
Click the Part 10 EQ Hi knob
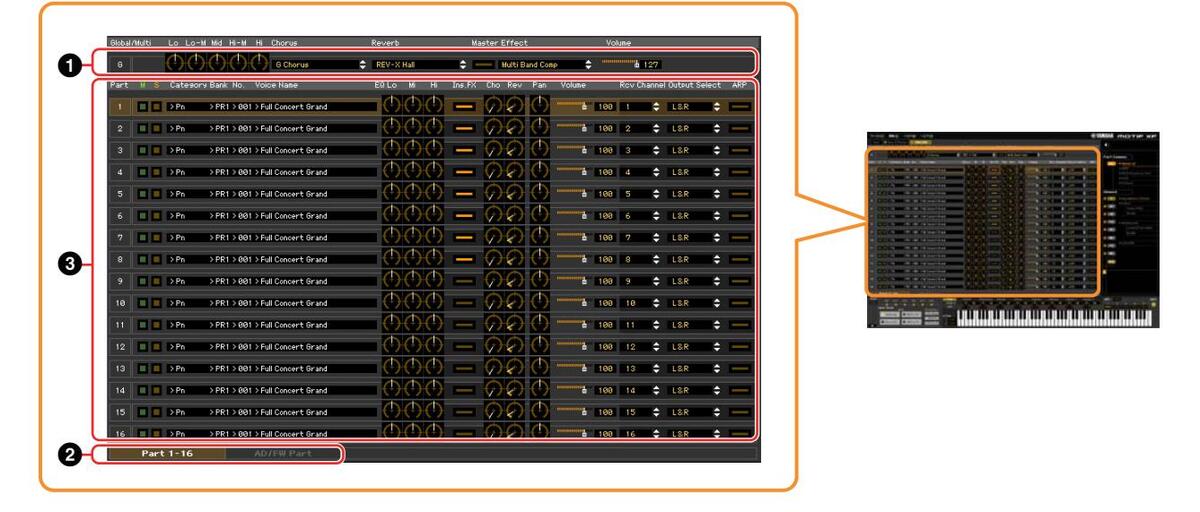tap(434, 303)
